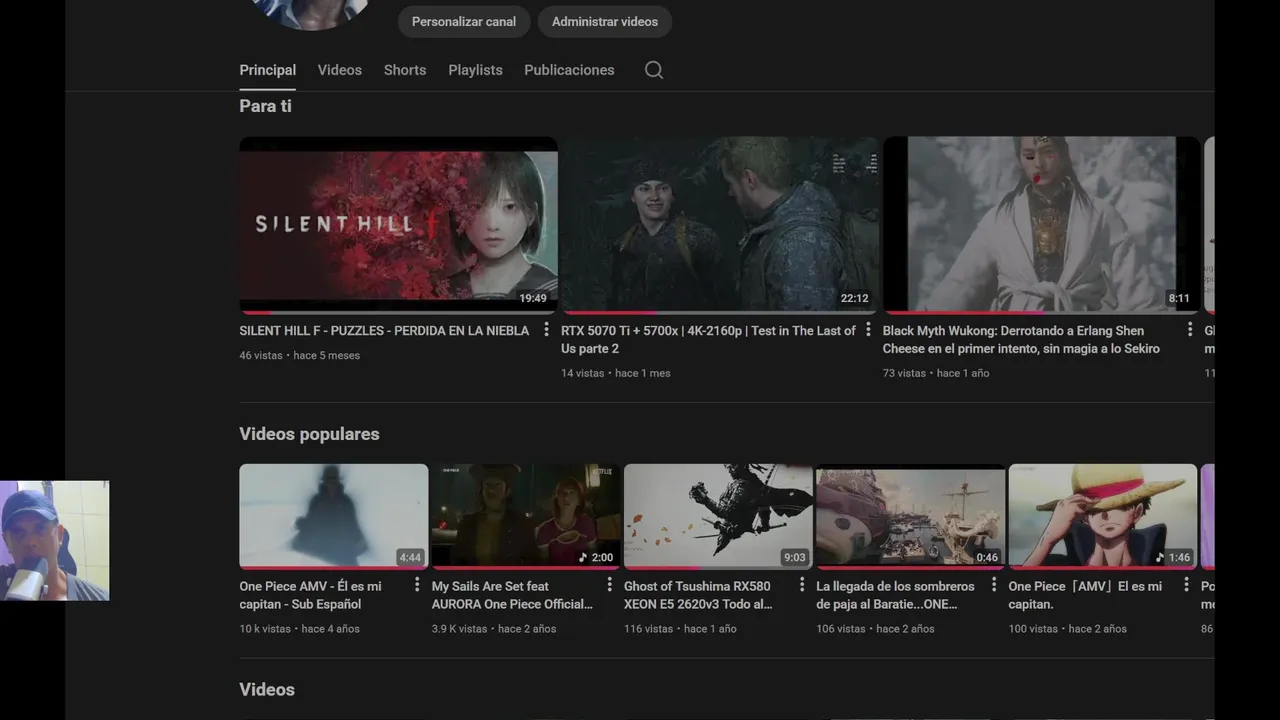Click the '14 vistas • hace 1 mes' text

click(616, 373)
